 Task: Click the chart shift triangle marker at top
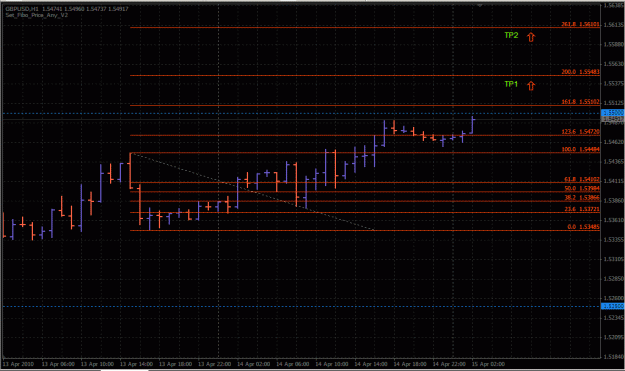coord(480,5)
